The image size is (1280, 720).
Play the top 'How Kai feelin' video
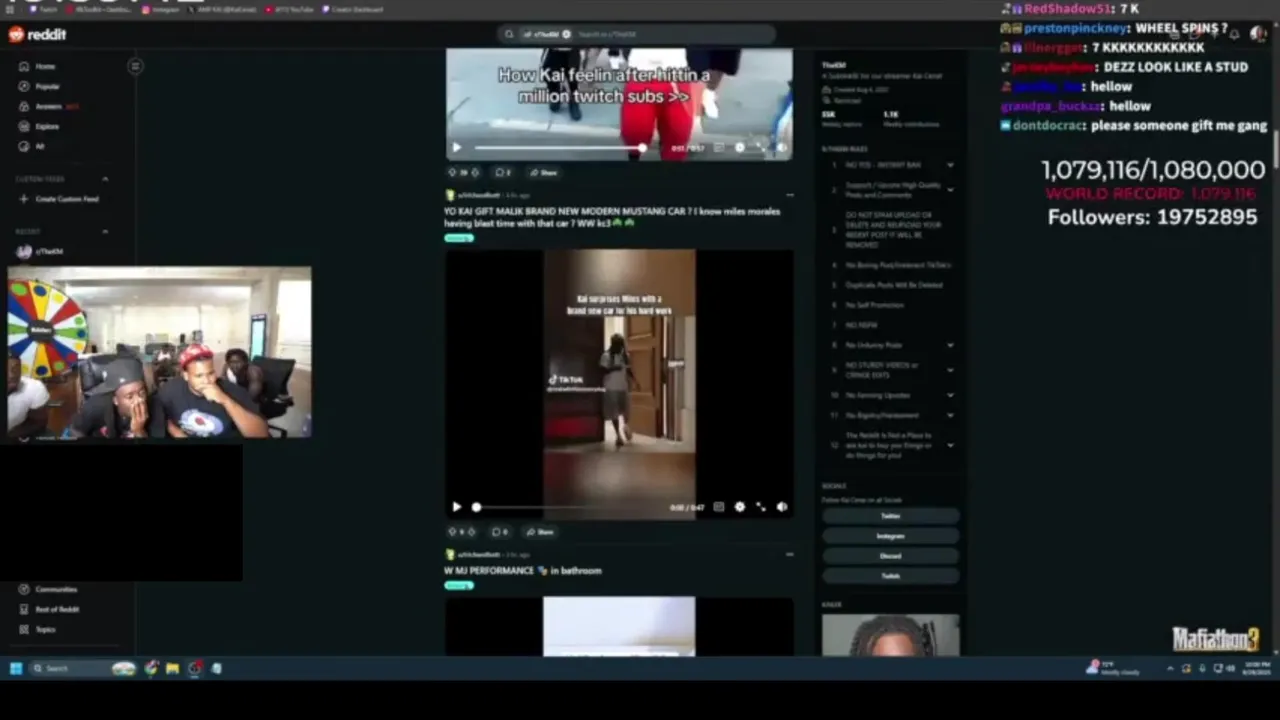tap(457, 148)
